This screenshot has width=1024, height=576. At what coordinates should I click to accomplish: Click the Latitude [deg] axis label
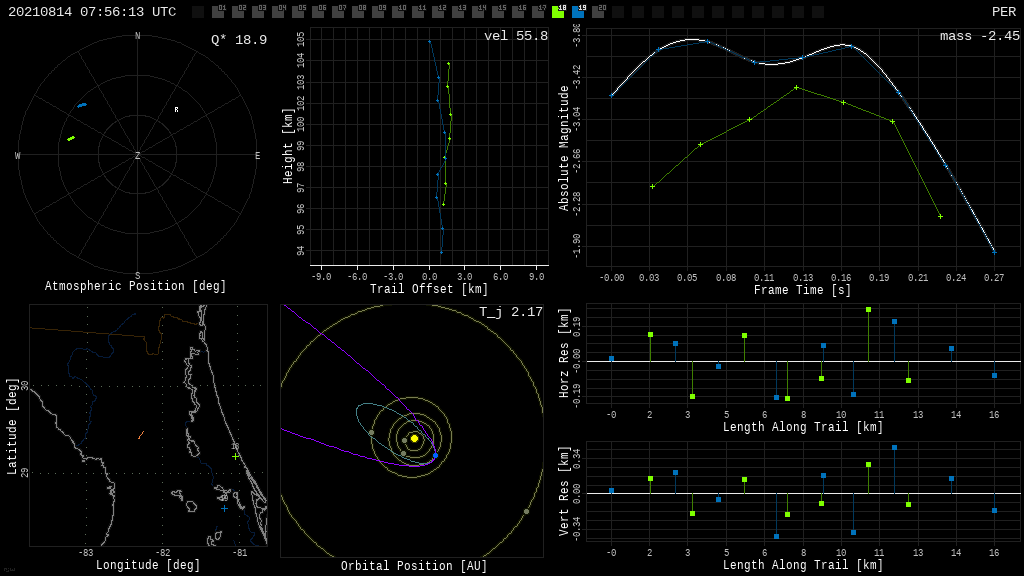pyautogui.click(x=12, y=426)
